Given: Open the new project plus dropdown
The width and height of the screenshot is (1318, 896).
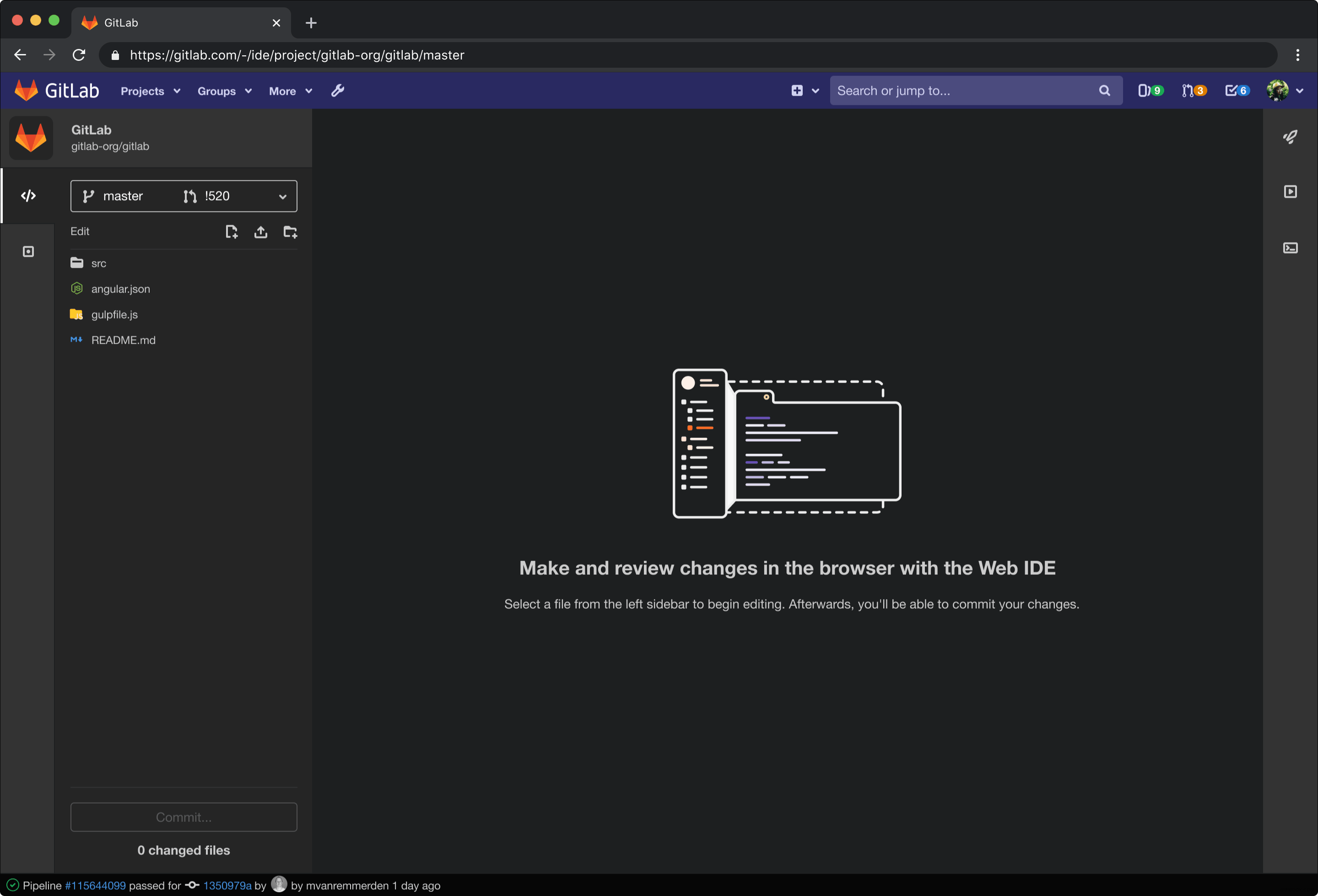Looking at the screenshot, I should (x=804, y=90).
